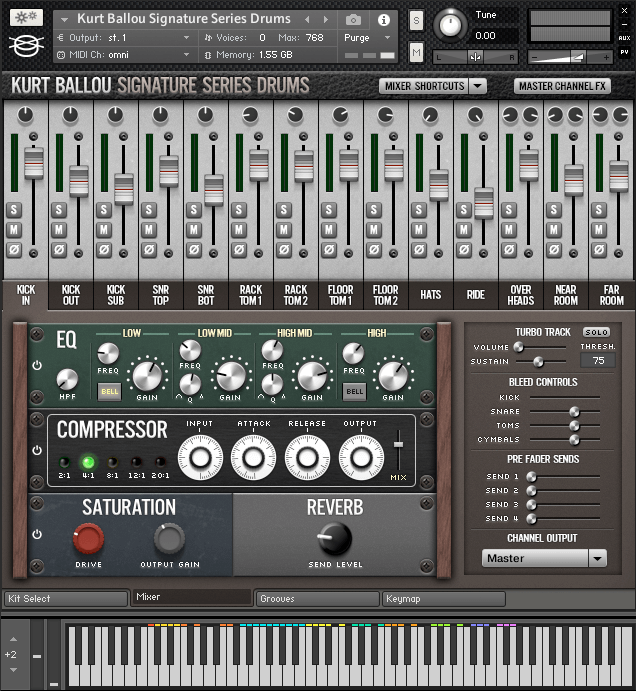Image resolution: width=636 pixels, height=691 pixels.
Task: Click the Compressor INPUT dial
Action: coord(200,457)
